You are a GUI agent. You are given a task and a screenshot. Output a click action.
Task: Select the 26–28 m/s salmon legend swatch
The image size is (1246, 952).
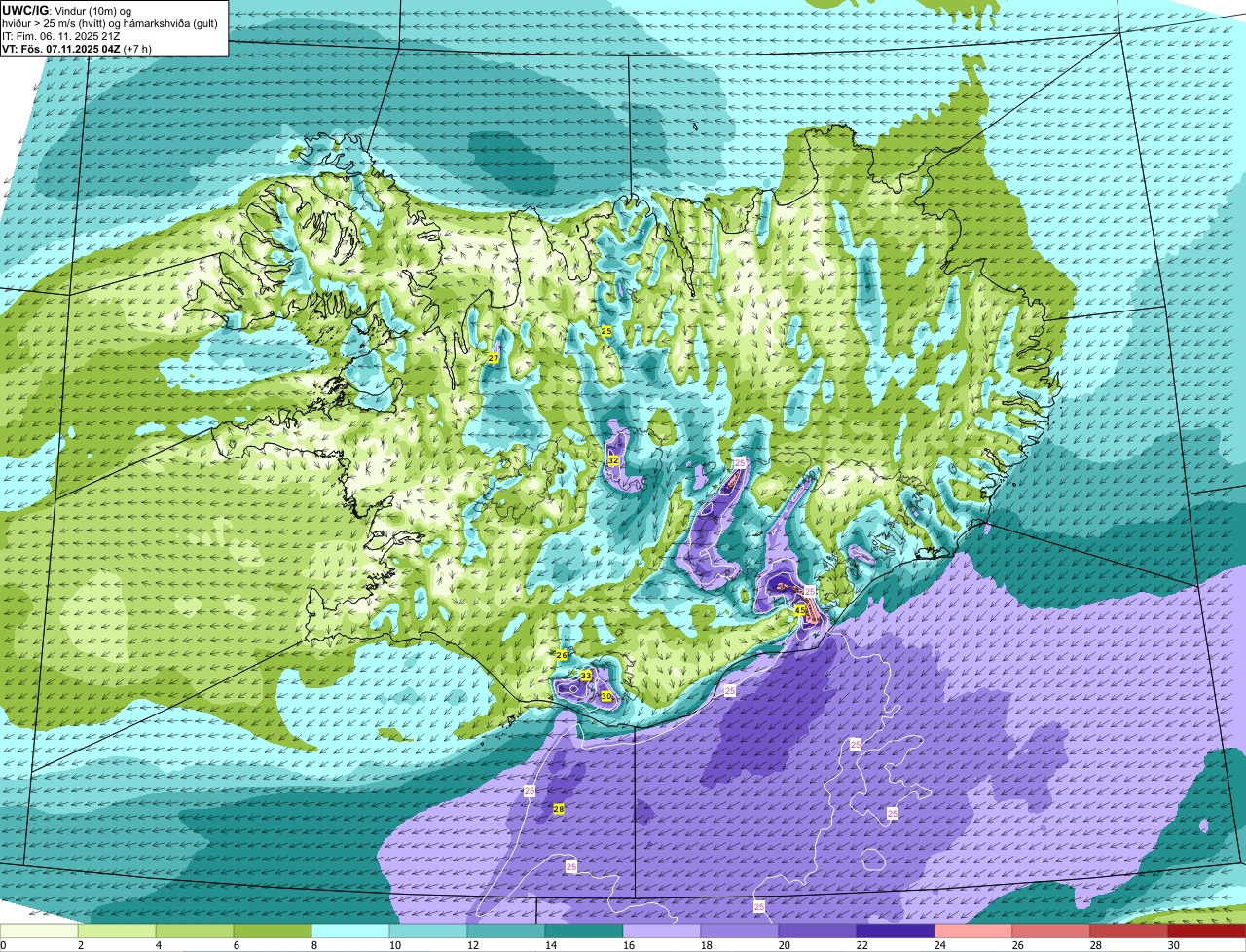(1051, 932)
